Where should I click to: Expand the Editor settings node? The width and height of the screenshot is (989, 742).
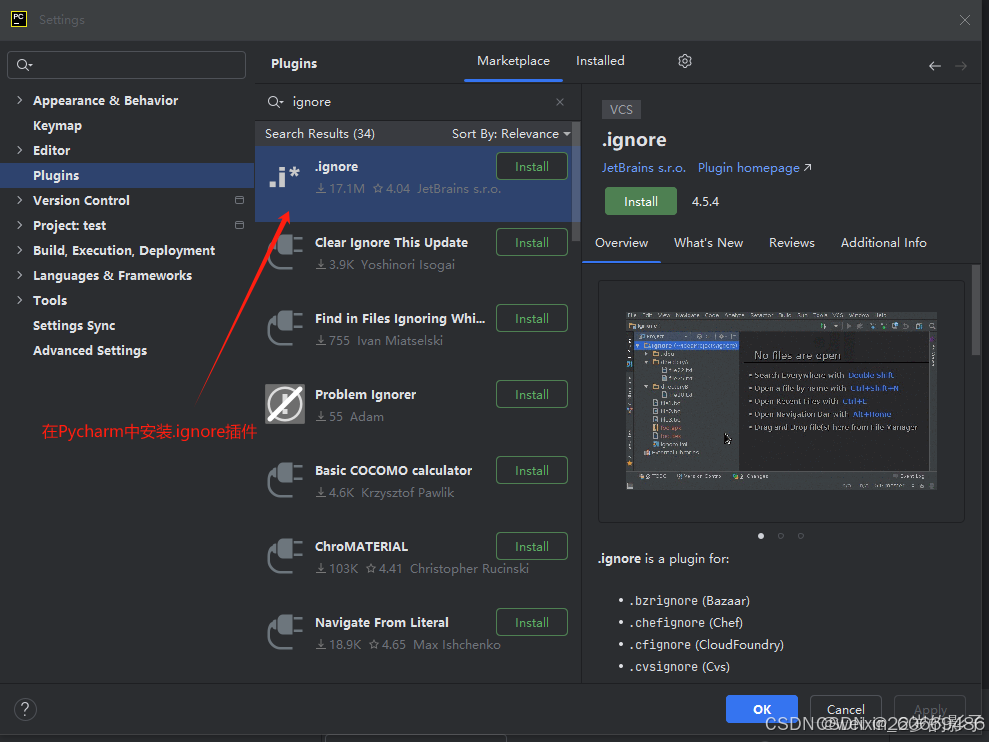[20, 150]
